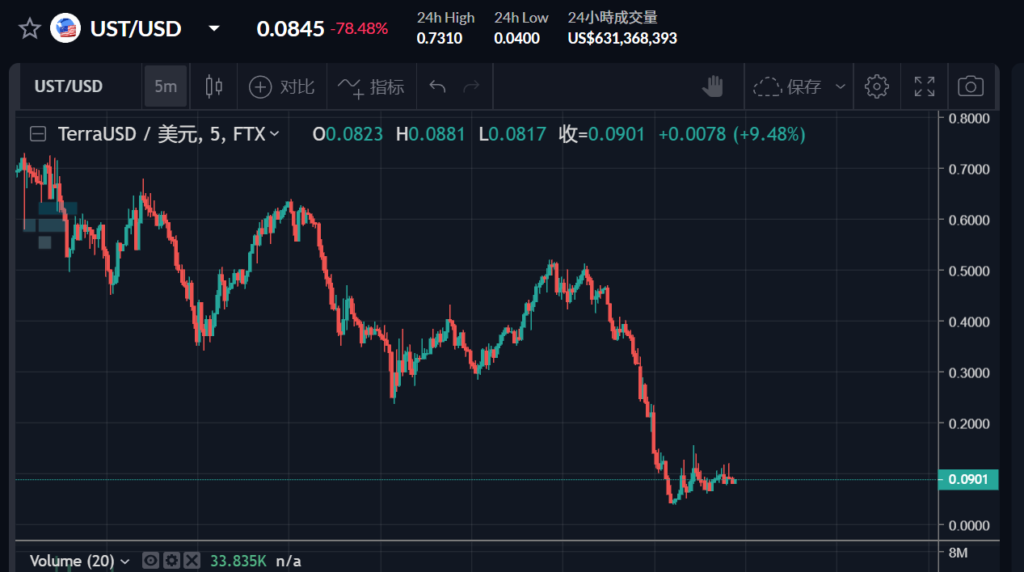The image size is (1024, 572).
Task: Select the 5m timeframe interval
Action: [165, 87]
